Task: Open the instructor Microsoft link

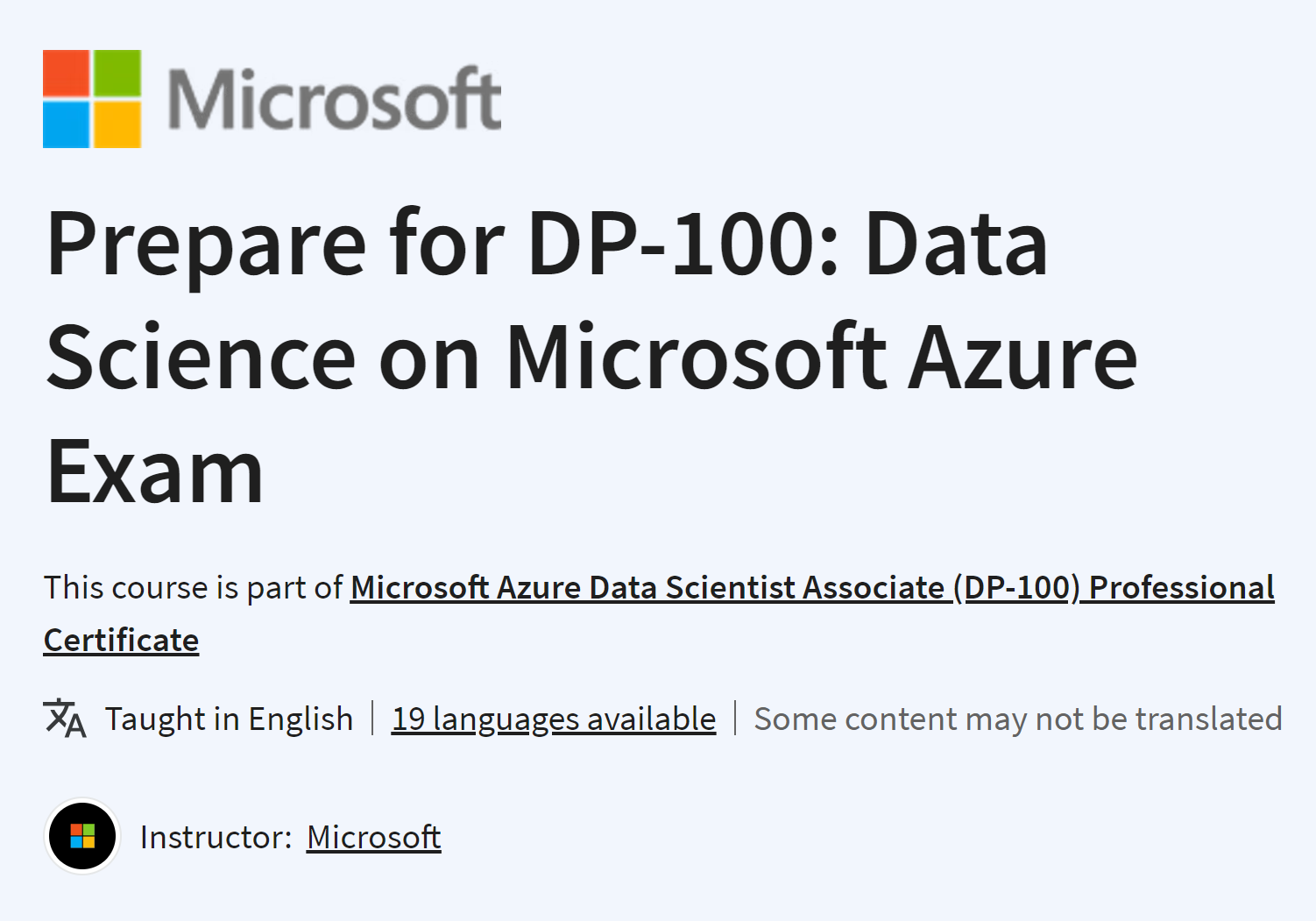Action: click(374, 837)
